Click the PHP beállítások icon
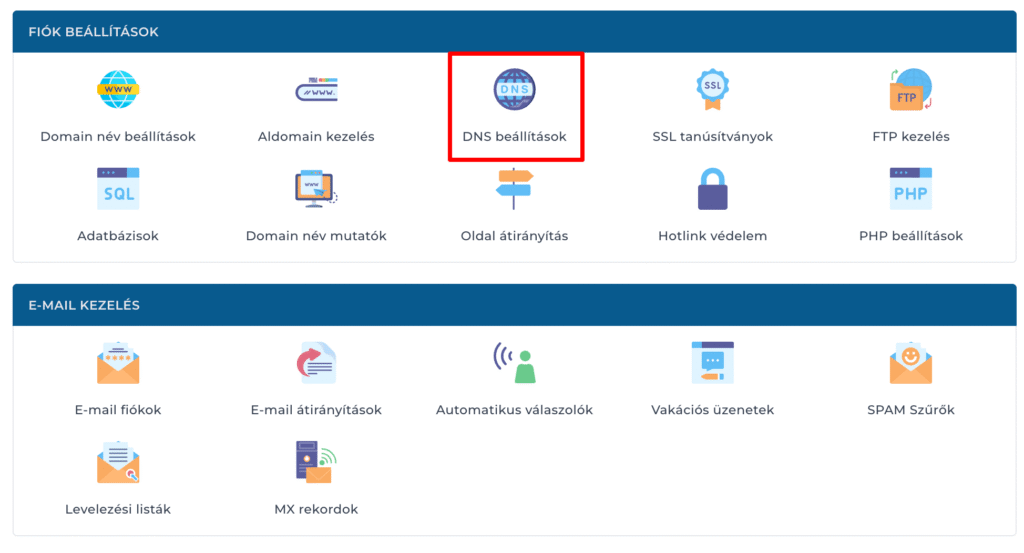This screenshot has width=1024, height=553. 910,189
